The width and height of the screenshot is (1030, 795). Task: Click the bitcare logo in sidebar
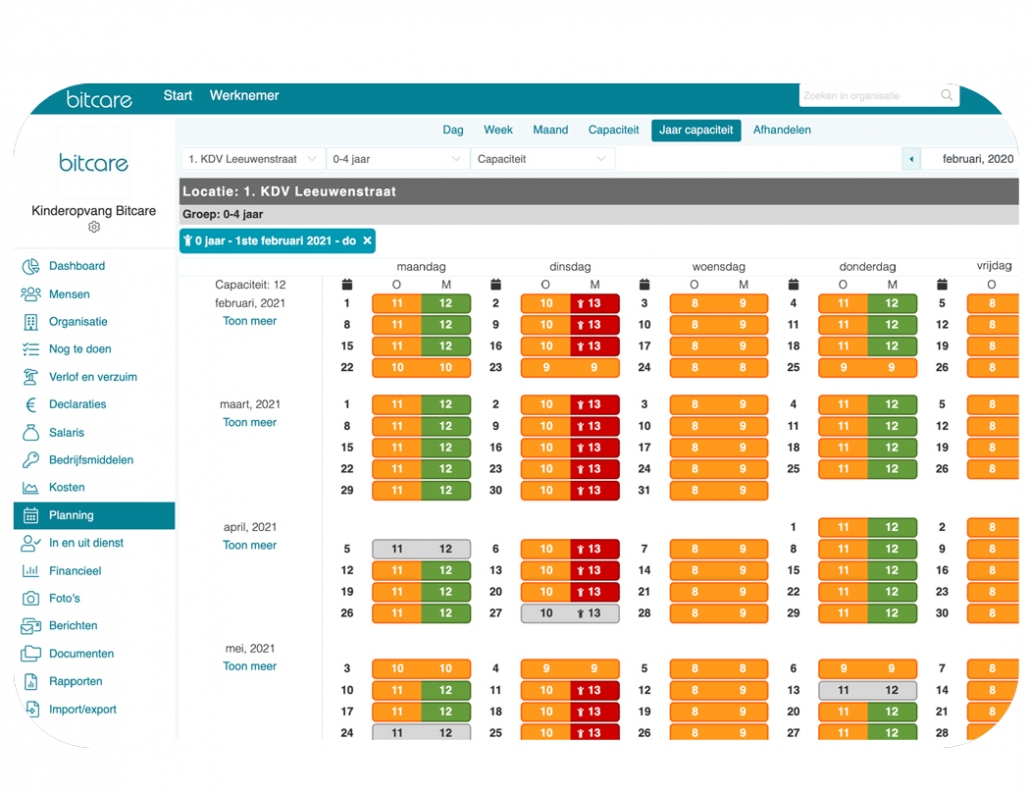point(94,162)
